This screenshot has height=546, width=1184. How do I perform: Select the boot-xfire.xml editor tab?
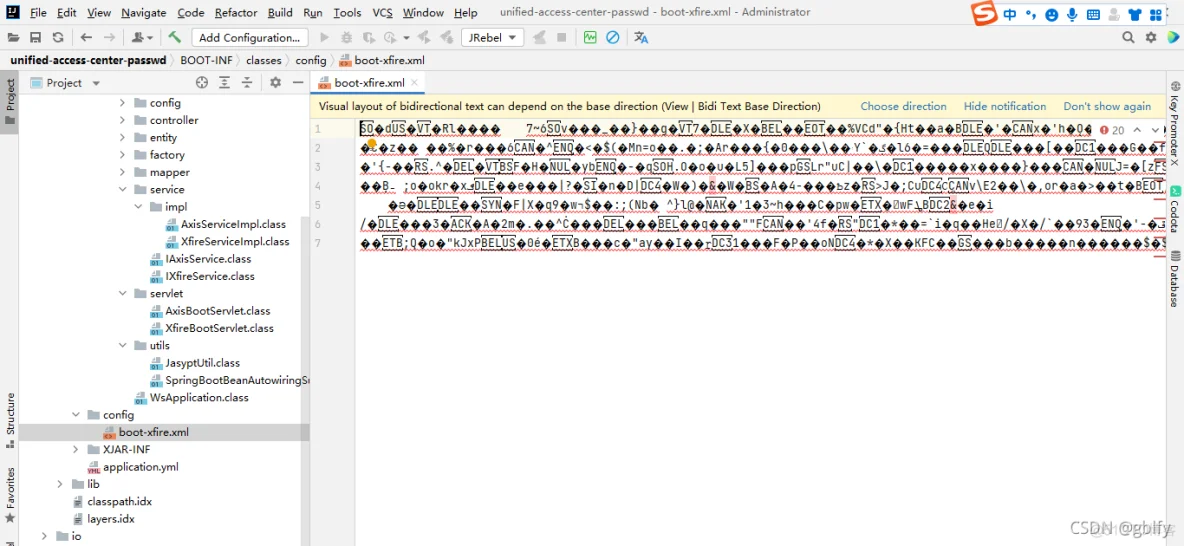(370, 83)
